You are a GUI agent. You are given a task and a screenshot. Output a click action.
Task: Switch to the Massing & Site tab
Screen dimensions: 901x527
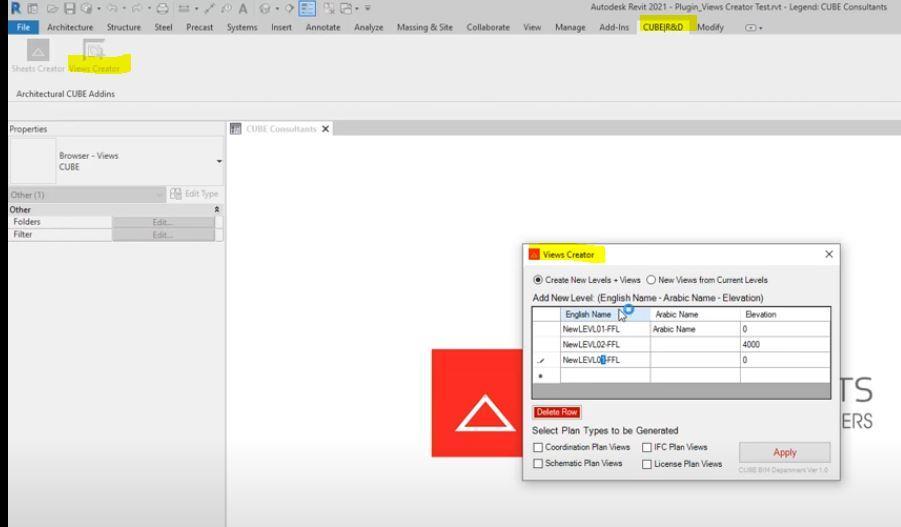(x=425, y=27)
